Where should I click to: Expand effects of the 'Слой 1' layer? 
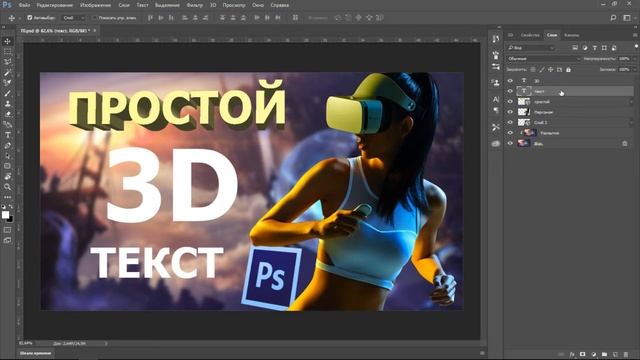[631, 122]
